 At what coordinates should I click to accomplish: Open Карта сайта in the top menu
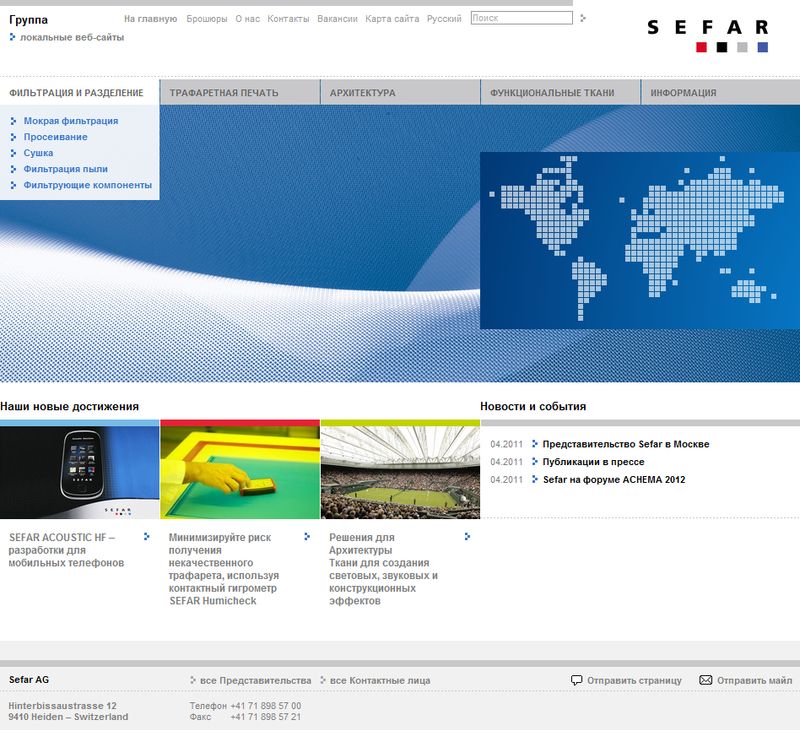392,19
